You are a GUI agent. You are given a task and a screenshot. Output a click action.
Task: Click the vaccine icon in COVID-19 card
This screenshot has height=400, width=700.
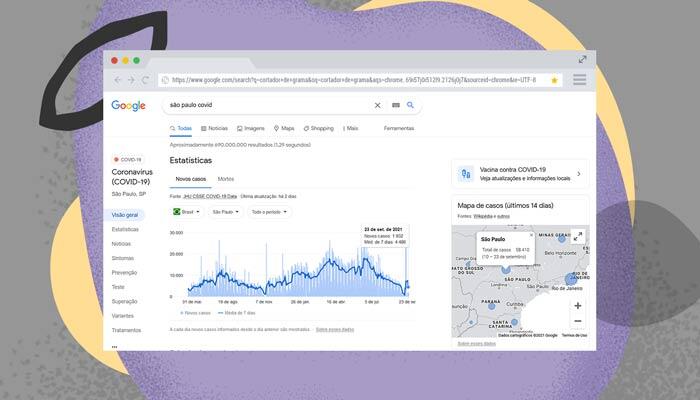[466, 174]
